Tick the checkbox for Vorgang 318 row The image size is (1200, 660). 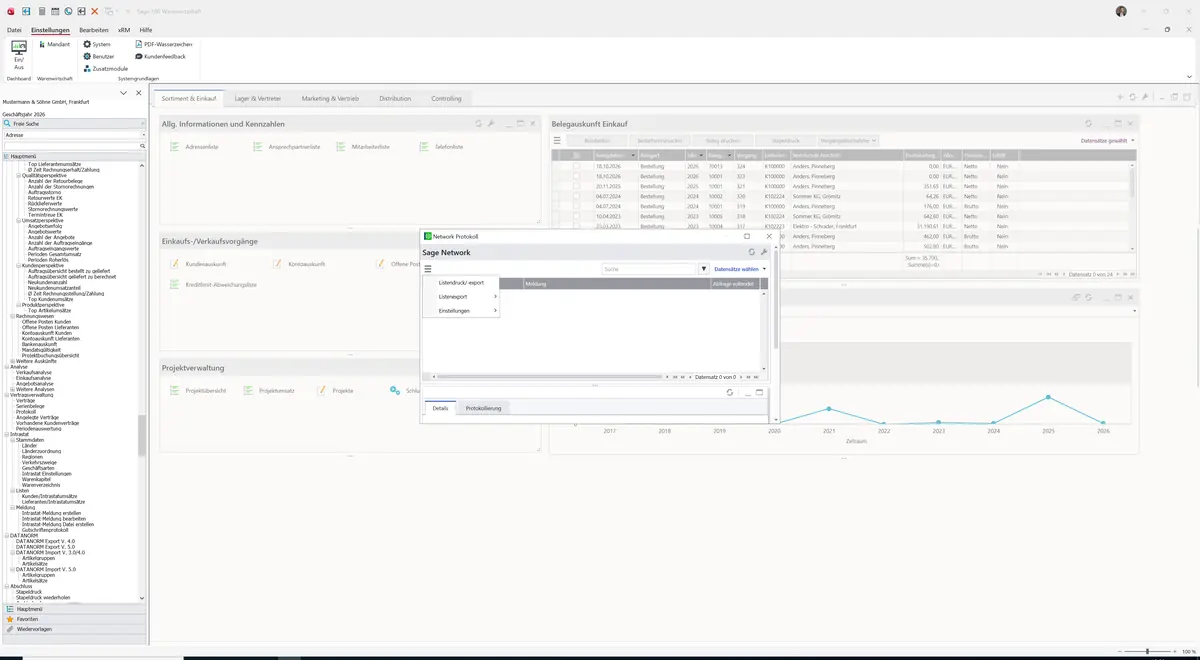[576, 216]
